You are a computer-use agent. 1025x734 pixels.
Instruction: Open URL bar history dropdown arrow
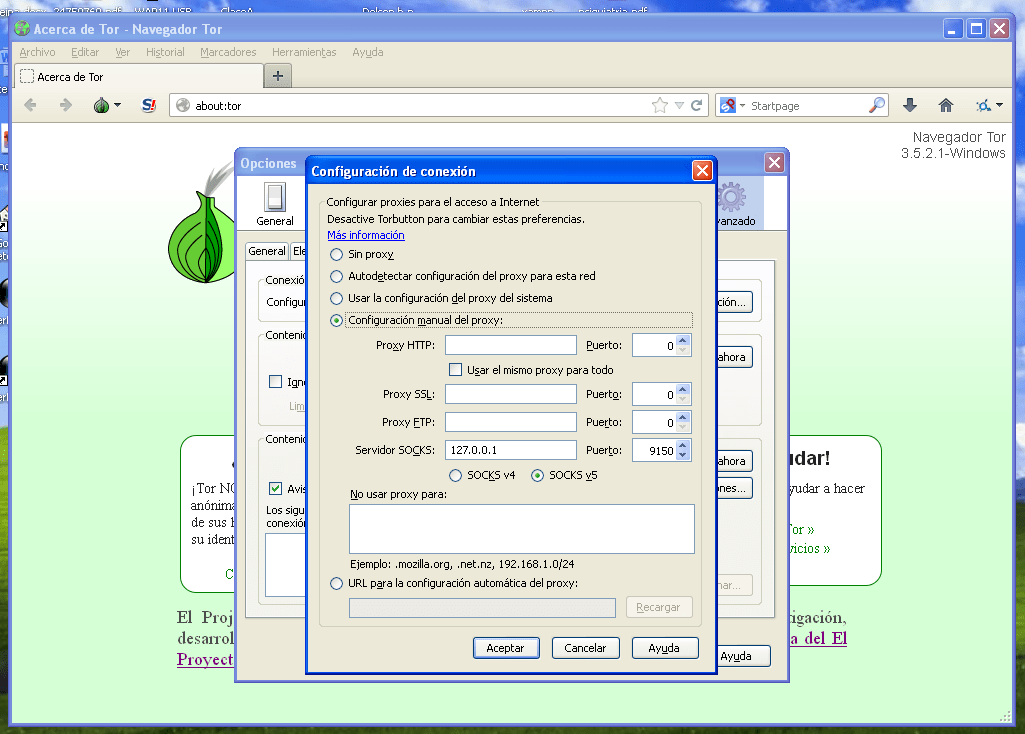point(679,105)
